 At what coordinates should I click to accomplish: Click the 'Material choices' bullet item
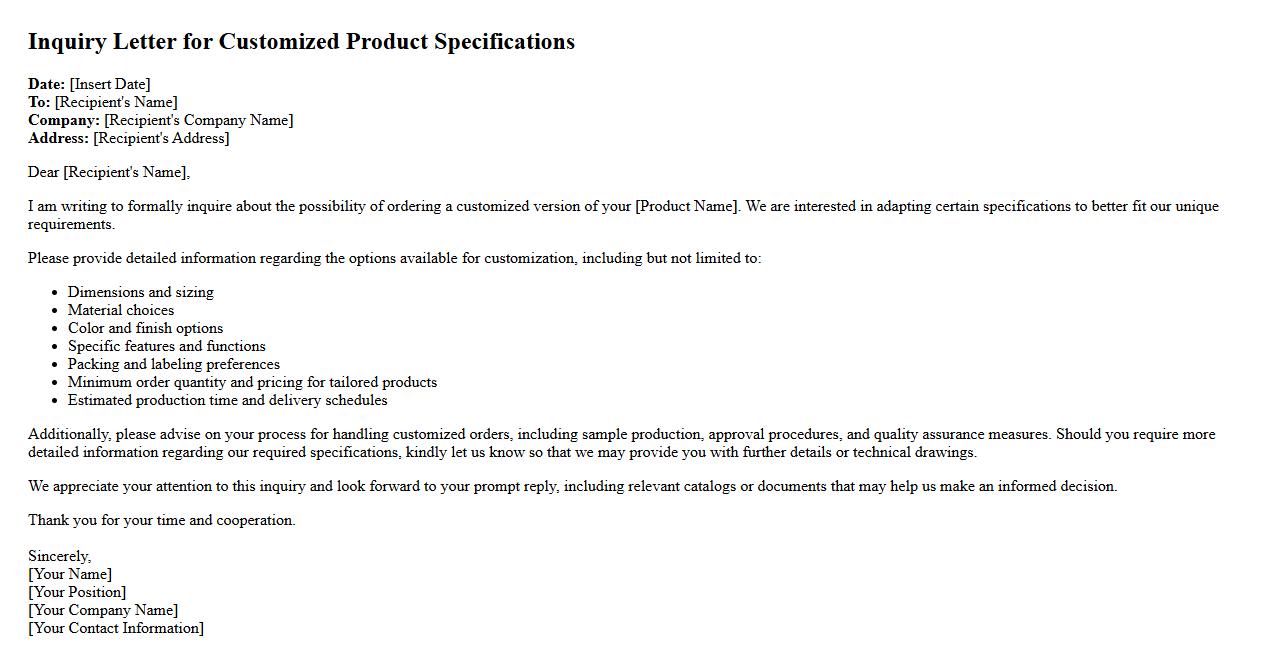tap(121, 310)
